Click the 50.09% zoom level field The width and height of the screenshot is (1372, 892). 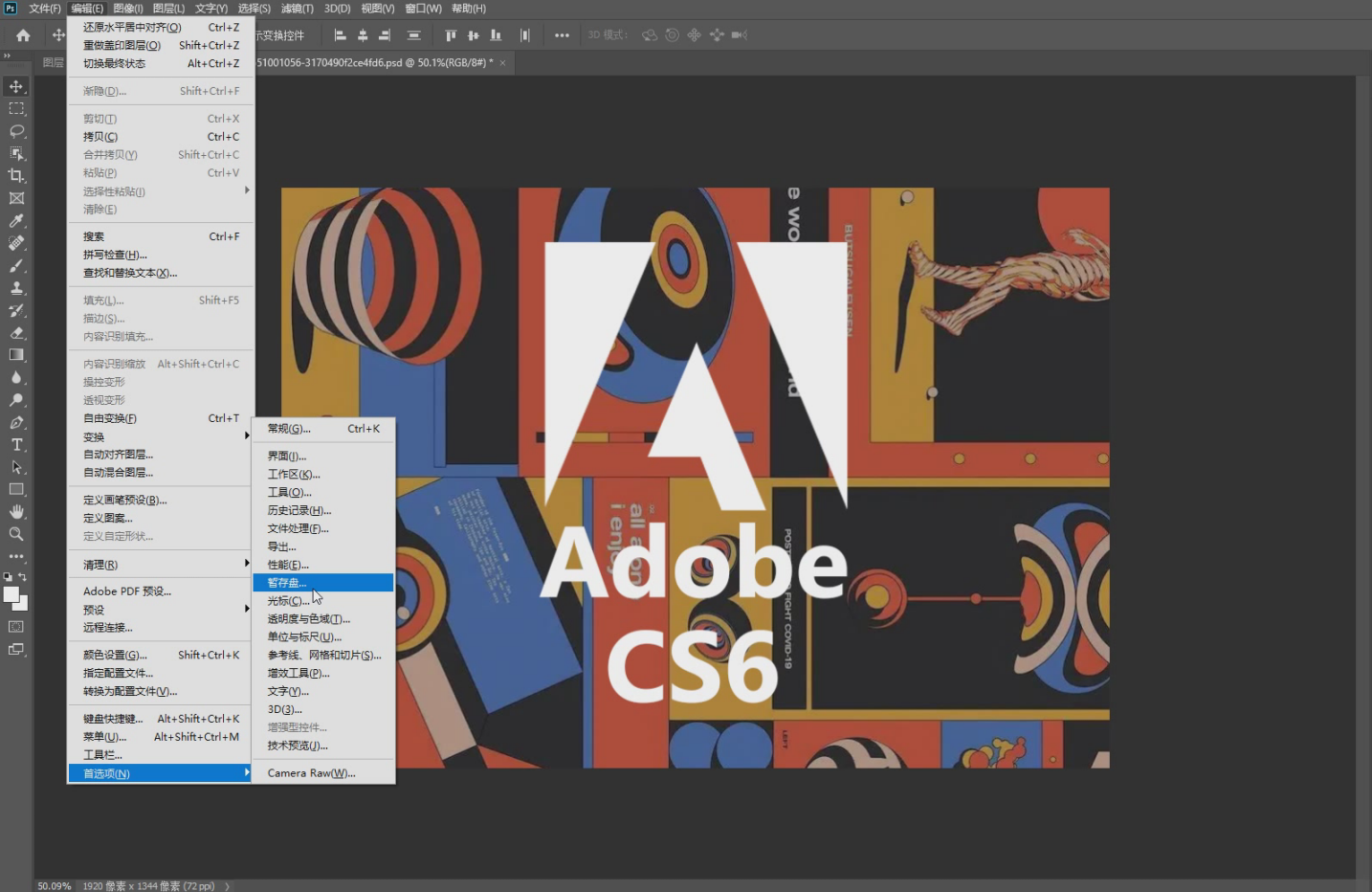pyautogui.click(x=55, y=886)
